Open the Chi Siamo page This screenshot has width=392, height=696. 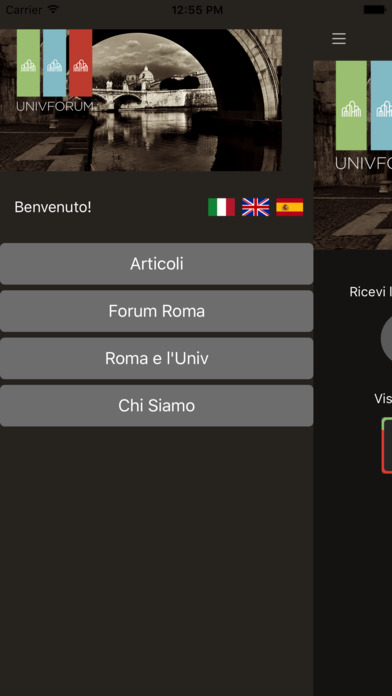[157, 406]
